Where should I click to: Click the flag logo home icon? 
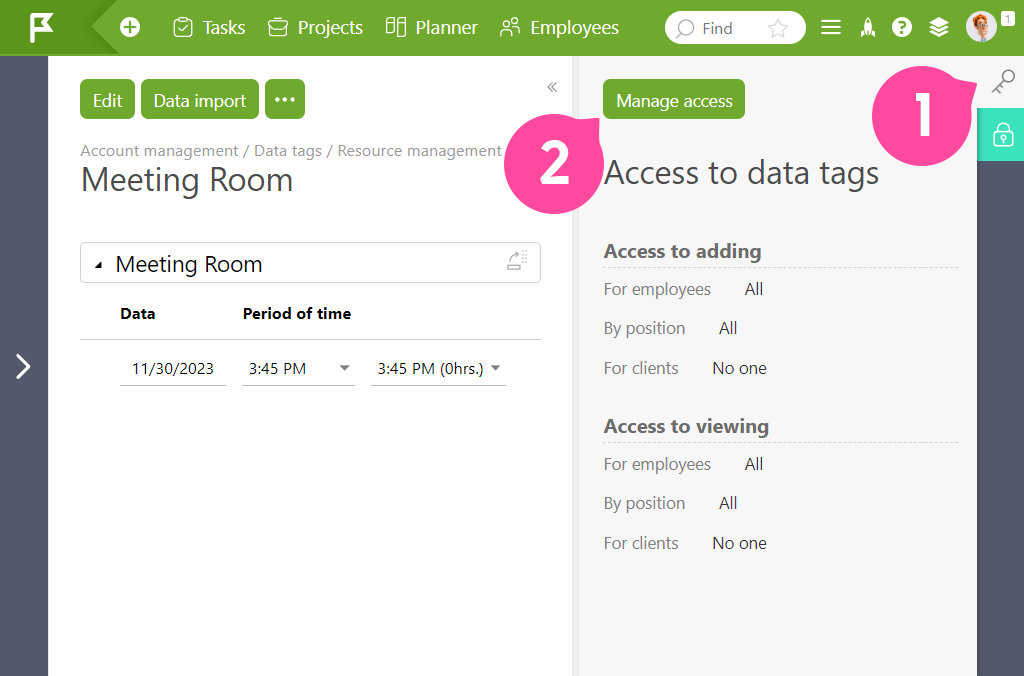click(x=41, y=27)
